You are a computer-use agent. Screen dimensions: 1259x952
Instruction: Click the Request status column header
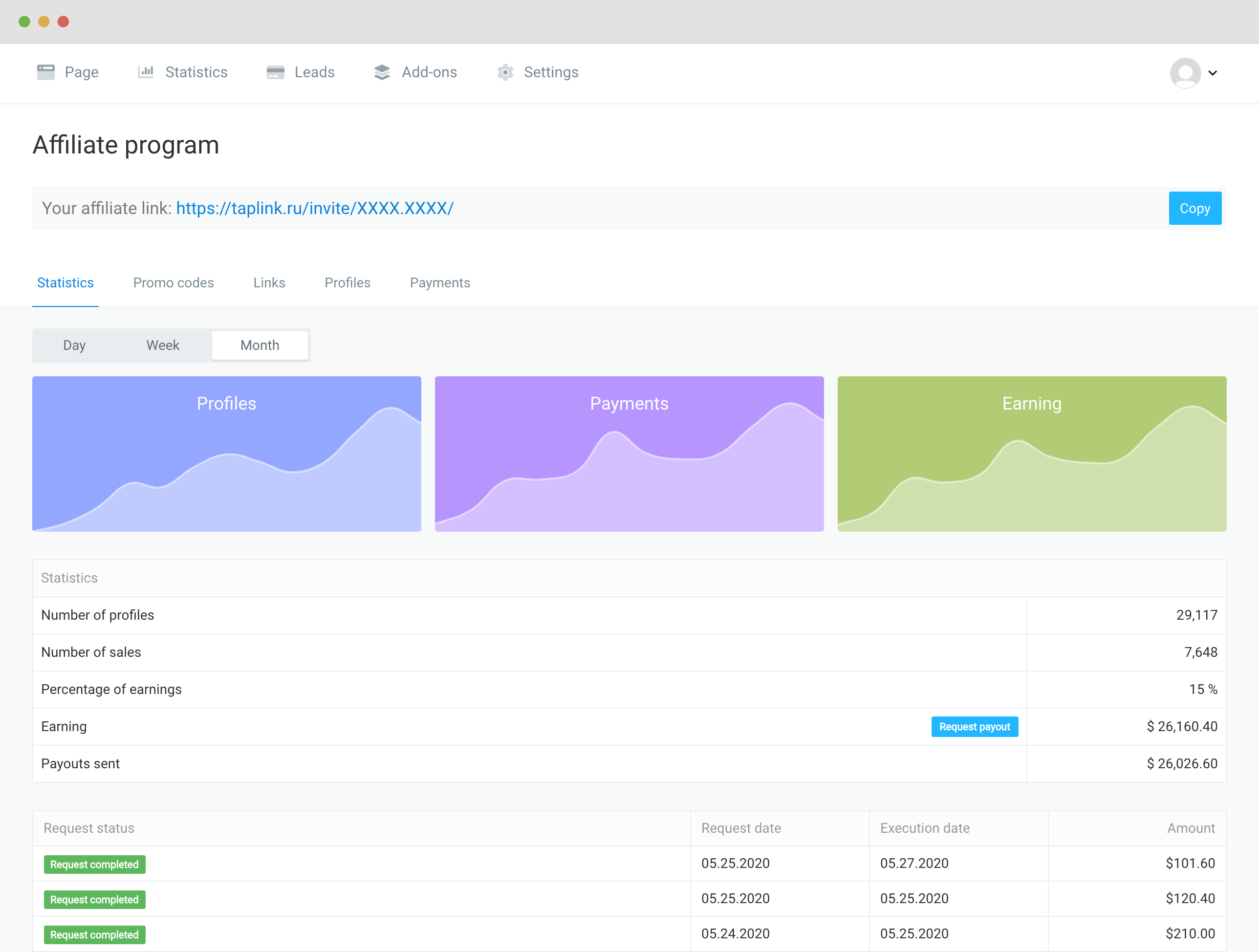89,828
